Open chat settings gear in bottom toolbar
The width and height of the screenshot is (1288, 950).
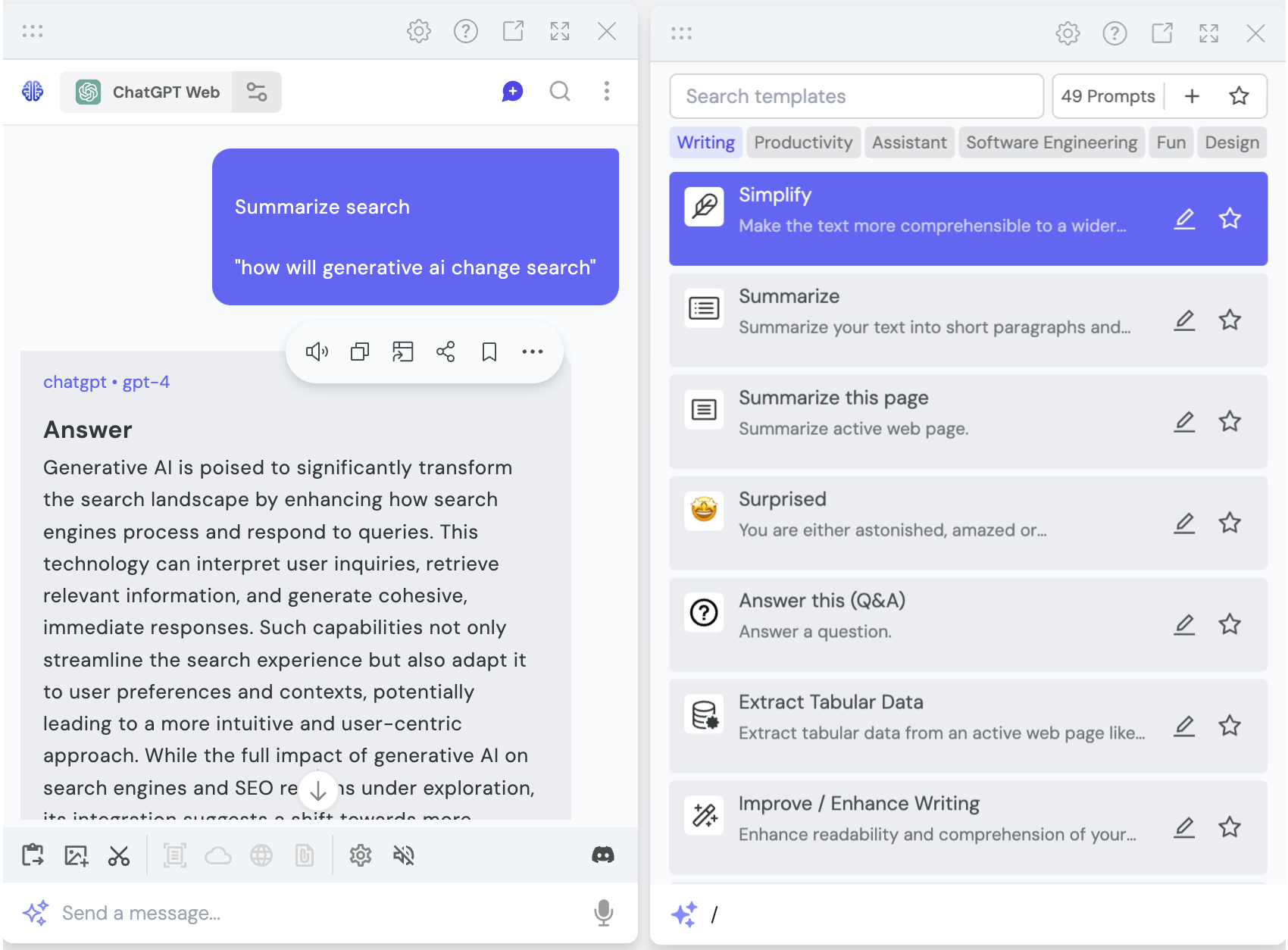point(361,855)
